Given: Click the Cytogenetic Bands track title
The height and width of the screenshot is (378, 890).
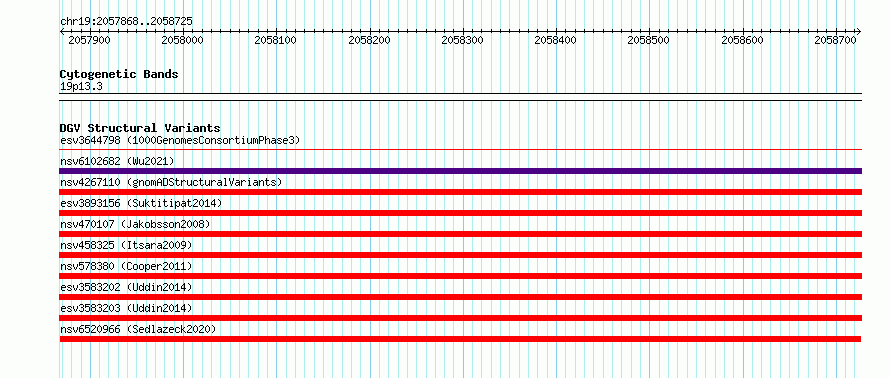Looking at the screenshot, I should (119, 74).
